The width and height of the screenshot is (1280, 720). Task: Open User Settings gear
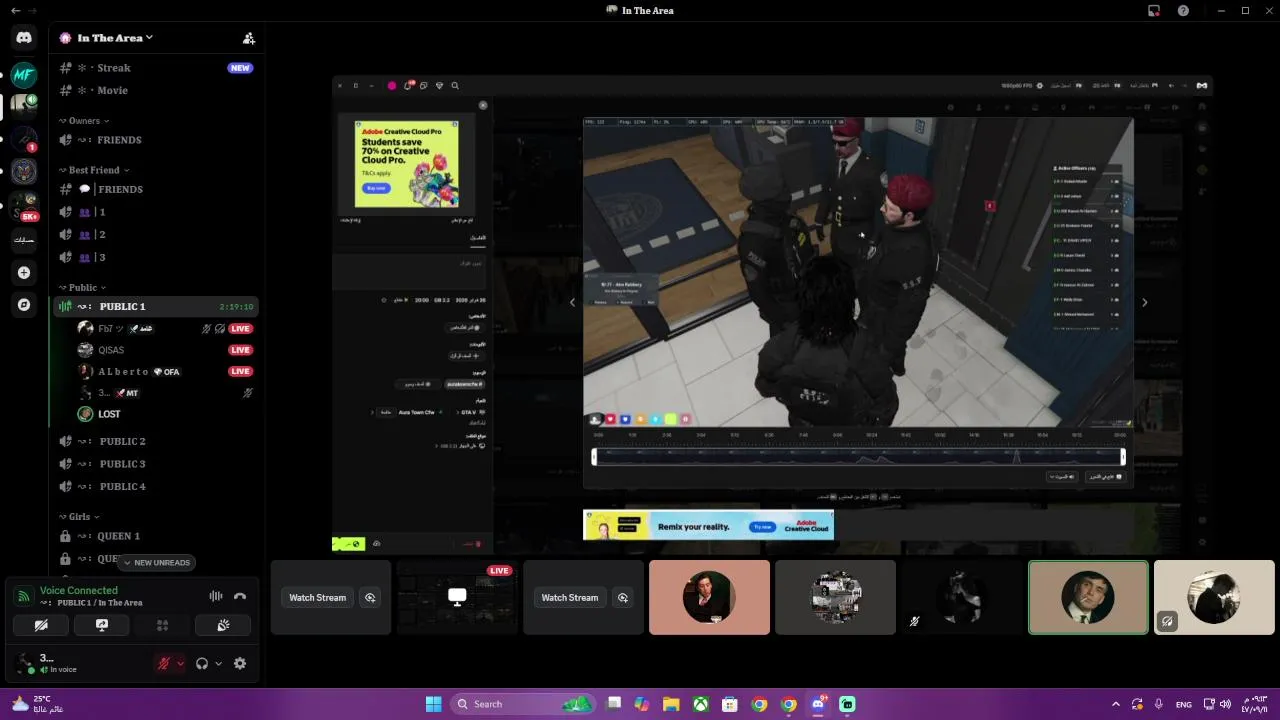(240, 663)
